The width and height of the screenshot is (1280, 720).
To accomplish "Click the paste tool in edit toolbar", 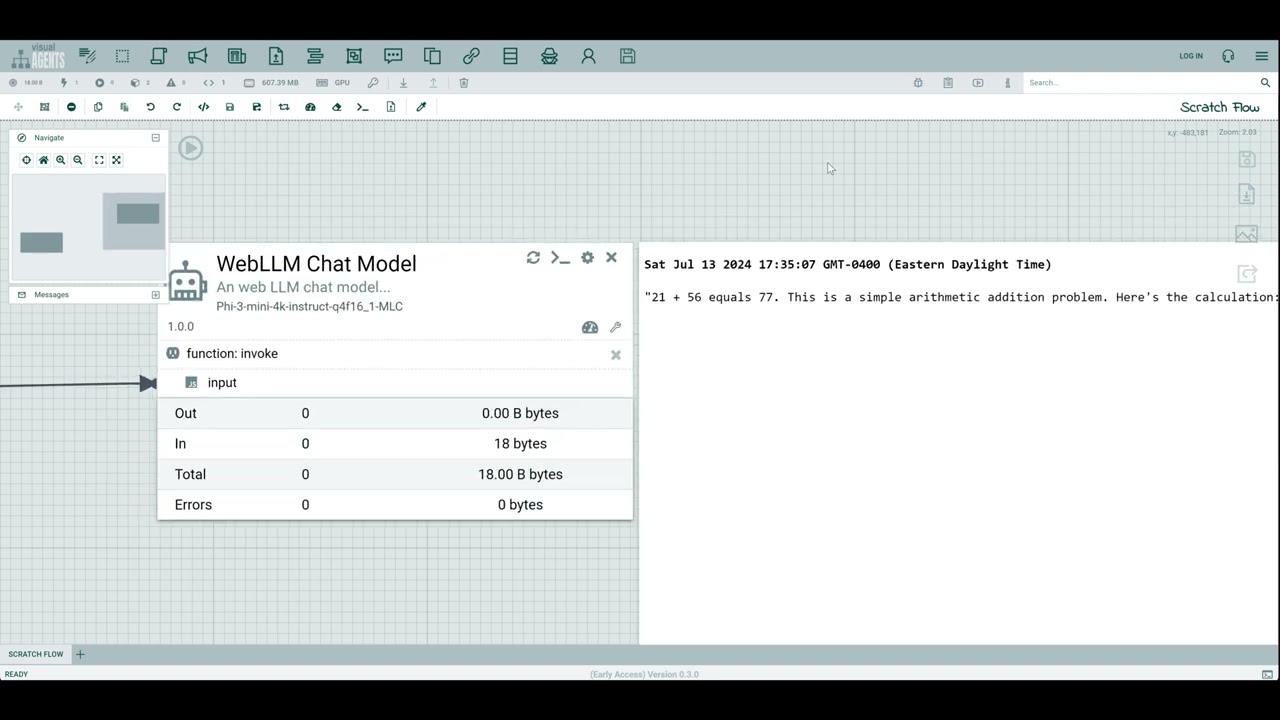I will tap(124, 107).
